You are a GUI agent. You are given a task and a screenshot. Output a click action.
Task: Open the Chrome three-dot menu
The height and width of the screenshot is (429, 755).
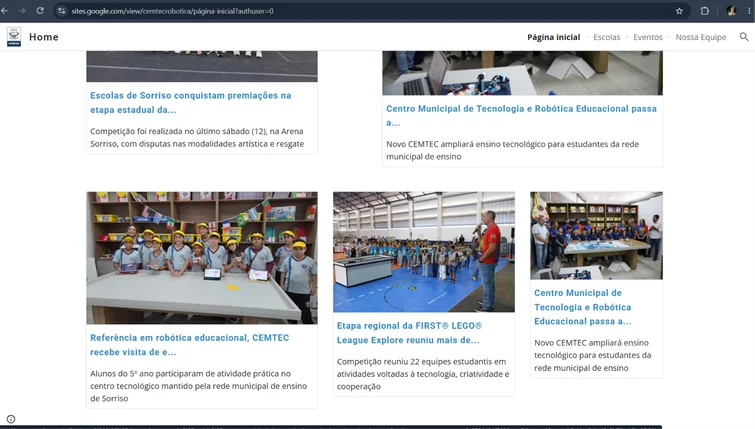[x=749, y=11]
